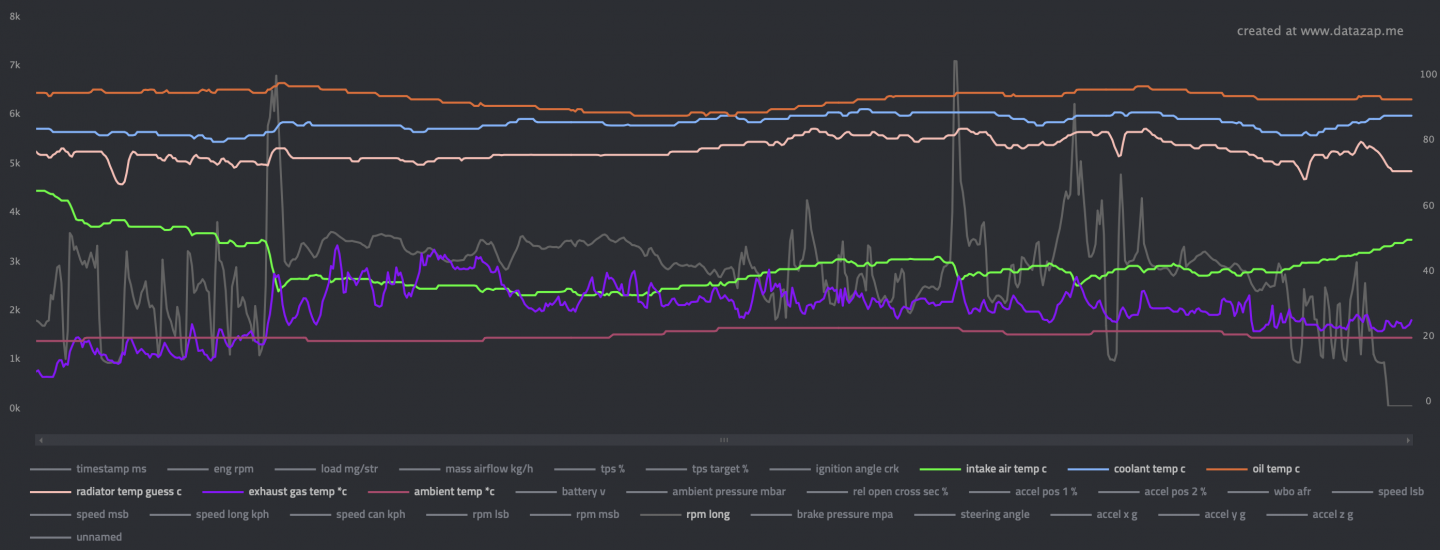This screenshot has width=1440, height=550.
Task: Show the accel y g series
Action: click(1200, 514)
